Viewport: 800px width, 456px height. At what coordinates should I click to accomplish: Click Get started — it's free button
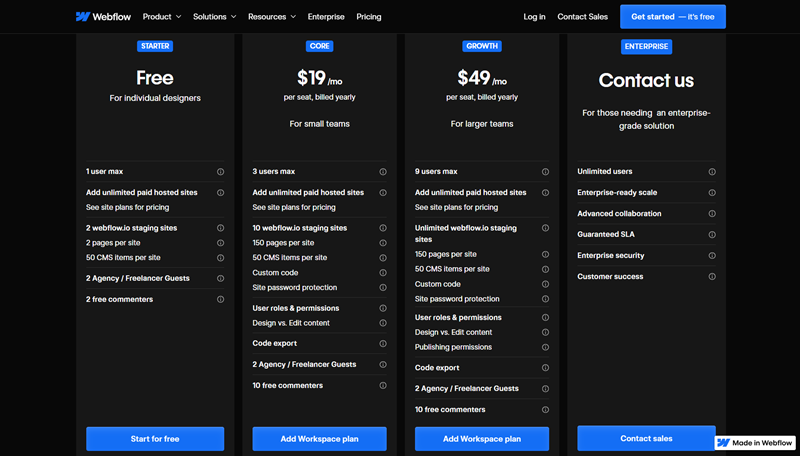(672, 17)
